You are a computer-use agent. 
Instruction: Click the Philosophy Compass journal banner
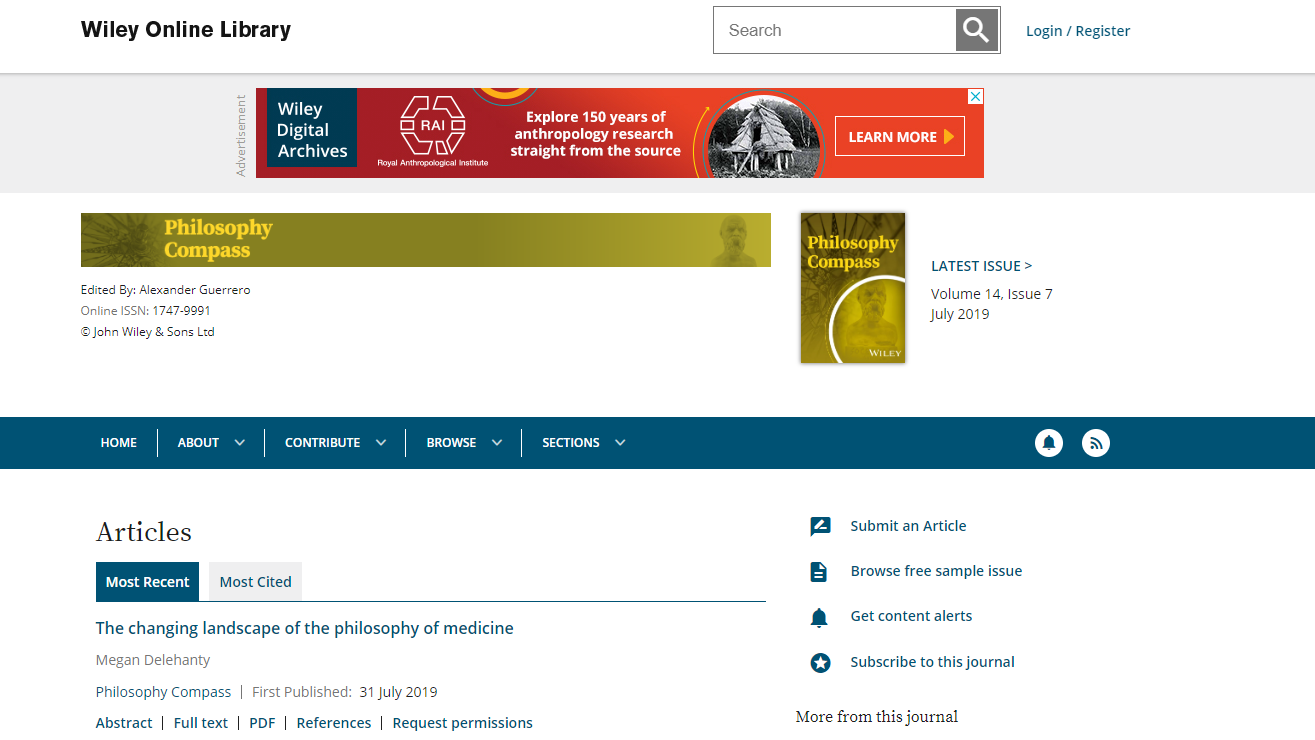pos(426,240)
